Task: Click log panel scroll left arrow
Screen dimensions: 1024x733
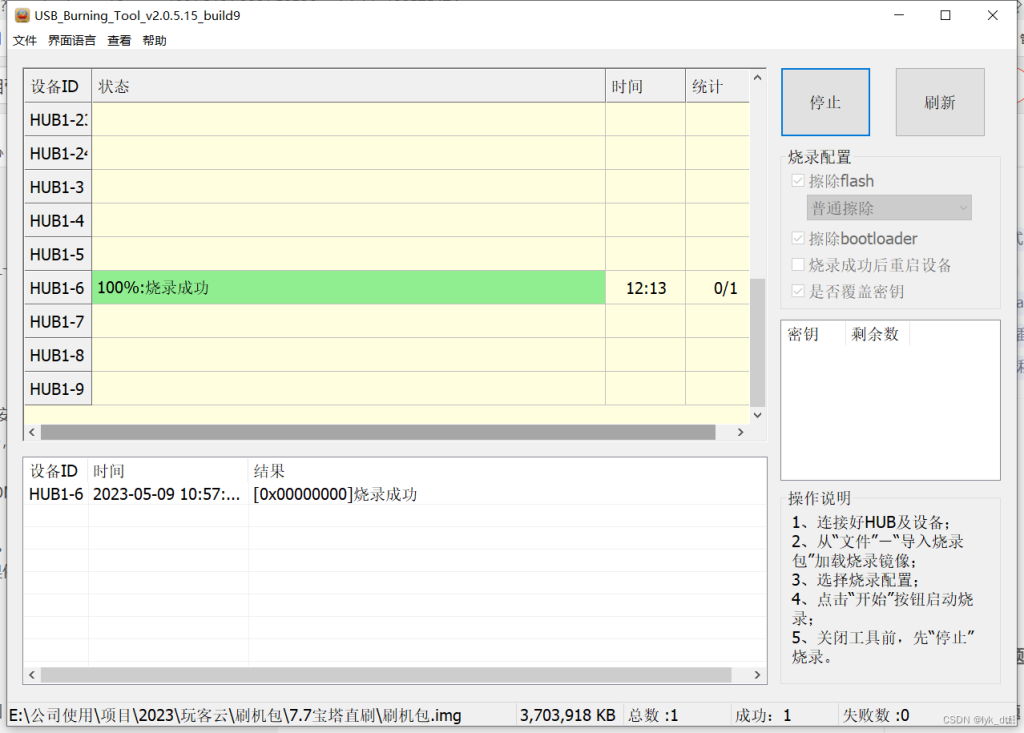Action: coord(32,675)
